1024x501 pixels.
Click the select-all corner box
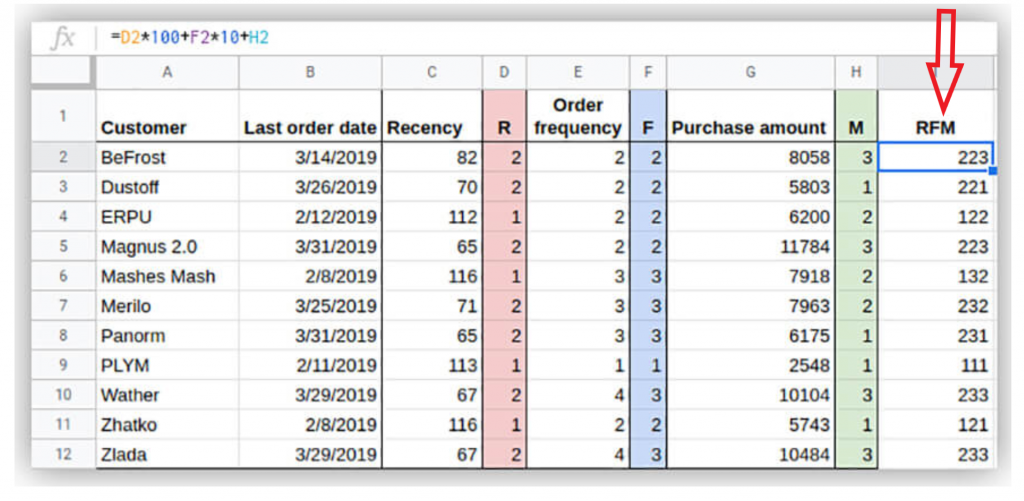click(x=62, y=72)
